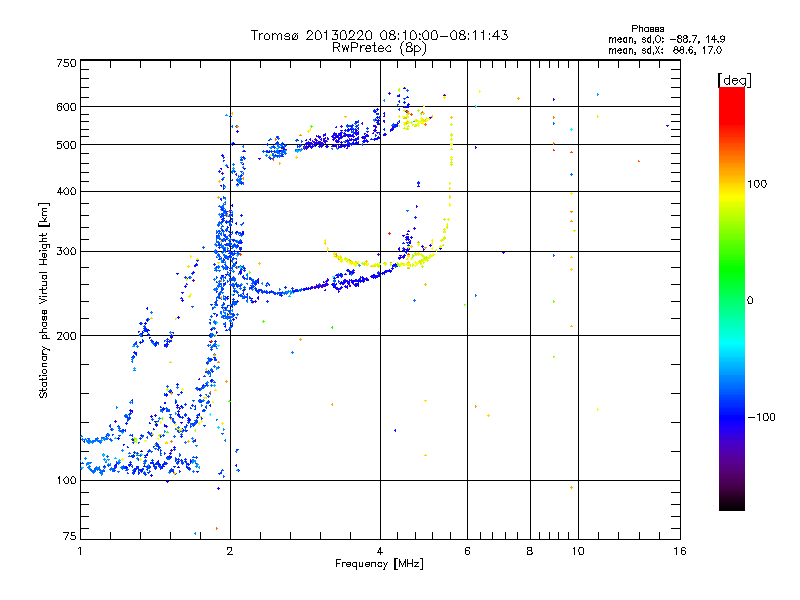This screenshot has width=800, height=600.
Task: Click the plot title 'Tromsø 20130220 08:10:00-08:11:43'
Action: tap(379, 35)
